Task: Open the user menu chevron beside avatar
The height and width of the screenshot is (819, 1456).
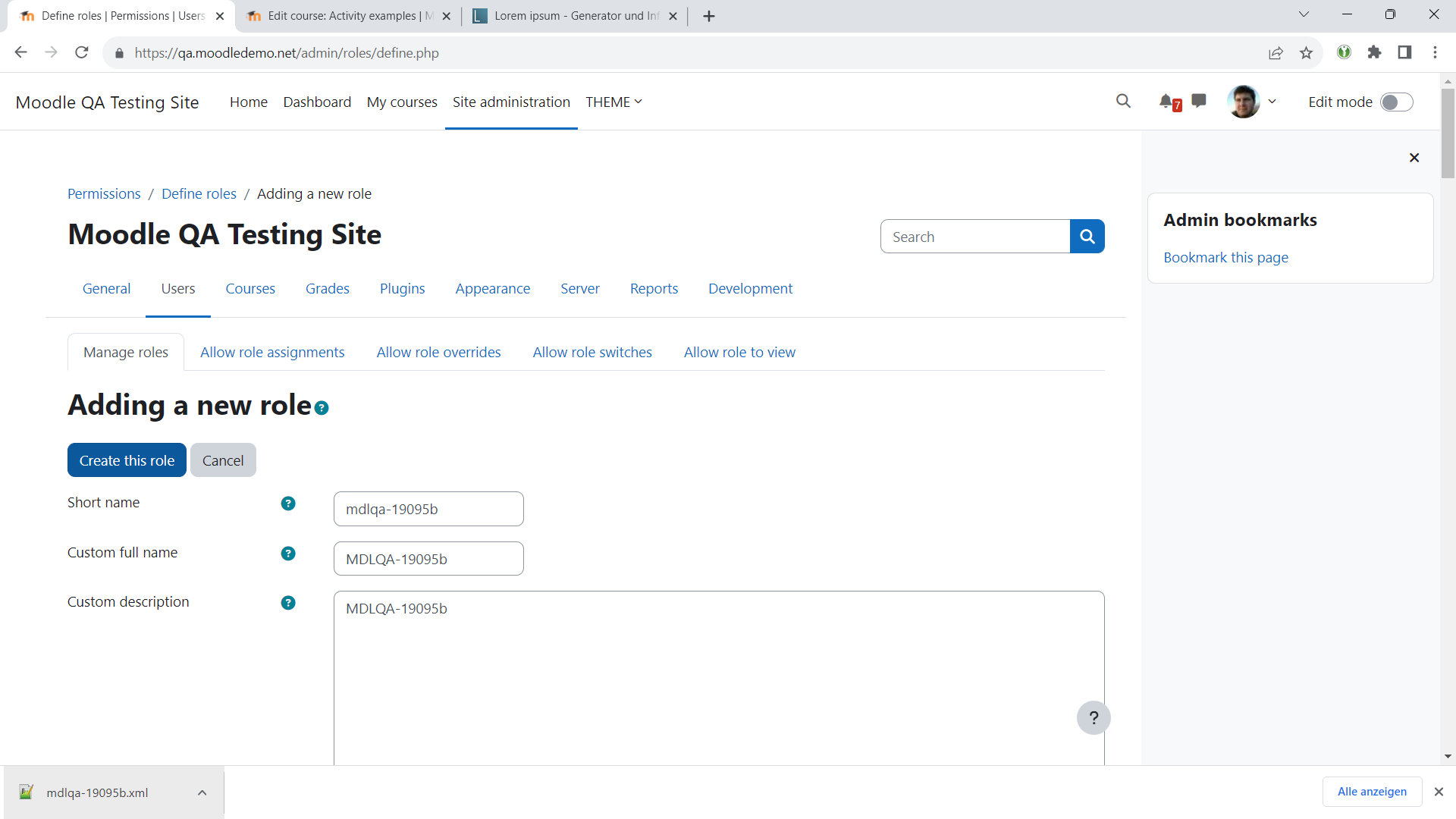Action: click(1272, 102)
